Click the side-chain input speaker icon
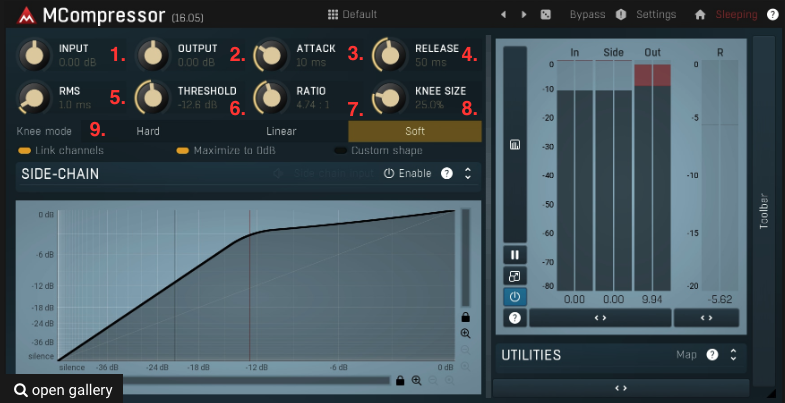 (279, 173)
